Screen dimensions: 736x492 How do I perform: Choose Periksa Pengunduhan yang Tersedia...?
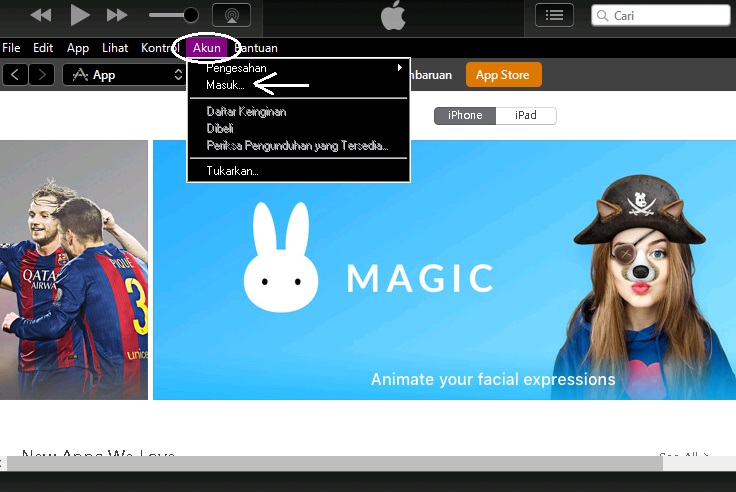point(299,146)
